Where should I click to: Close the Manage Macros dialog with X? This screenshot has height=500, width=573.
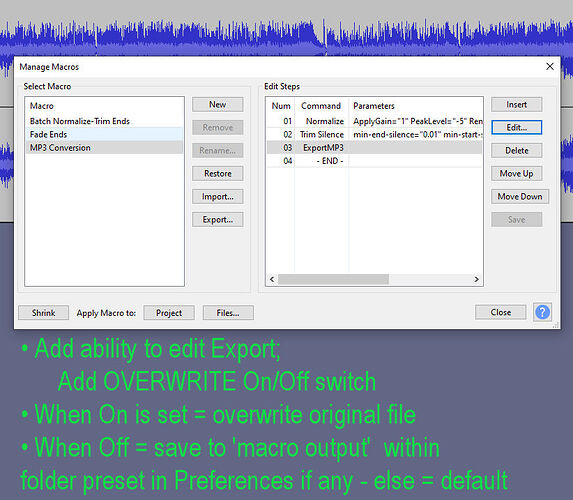coord(550,67)
